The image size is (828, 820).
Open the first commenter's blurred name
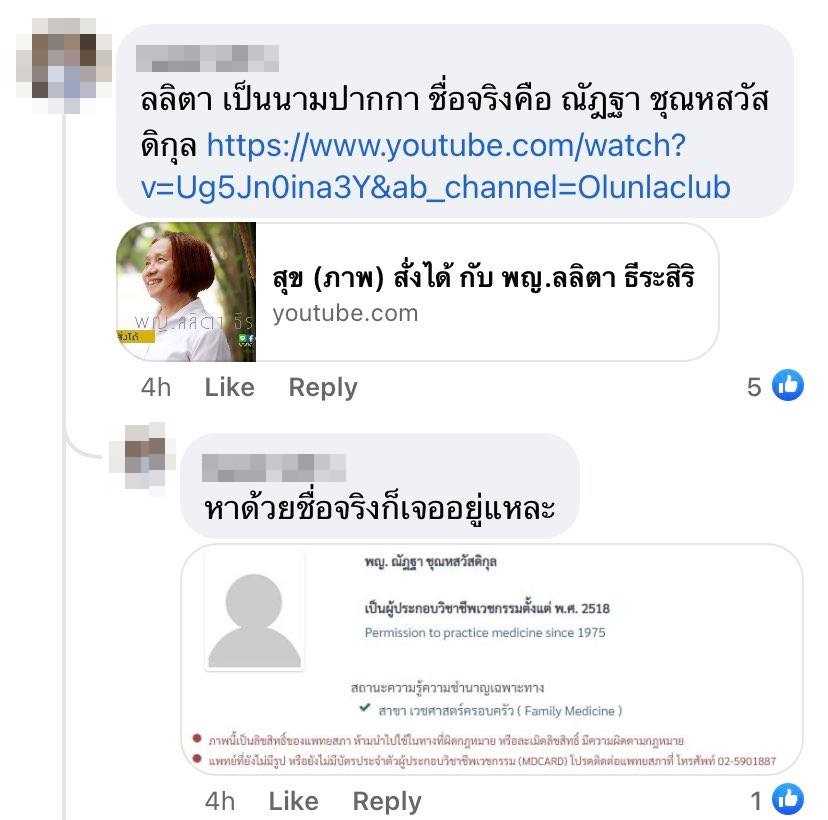[x=208, y=58]
